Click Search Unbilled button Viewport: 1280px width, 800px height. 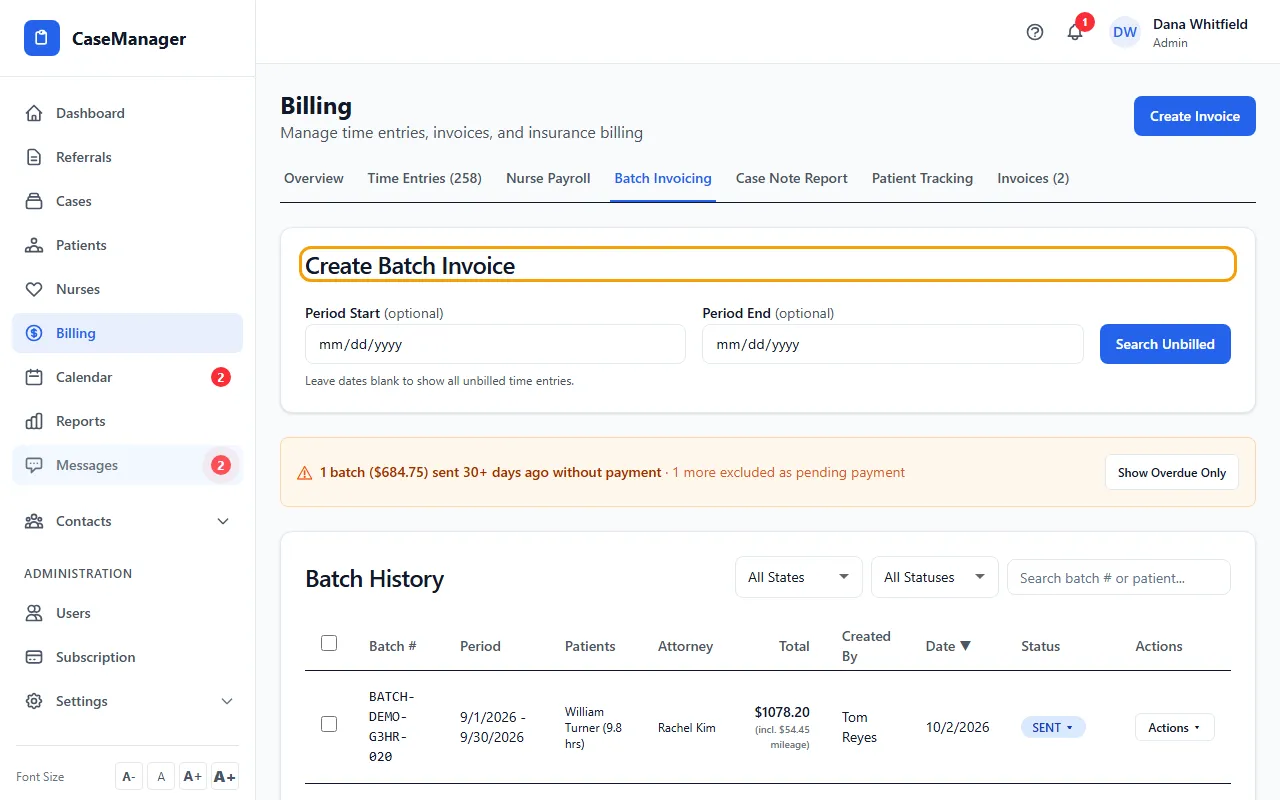(1165, 344)
